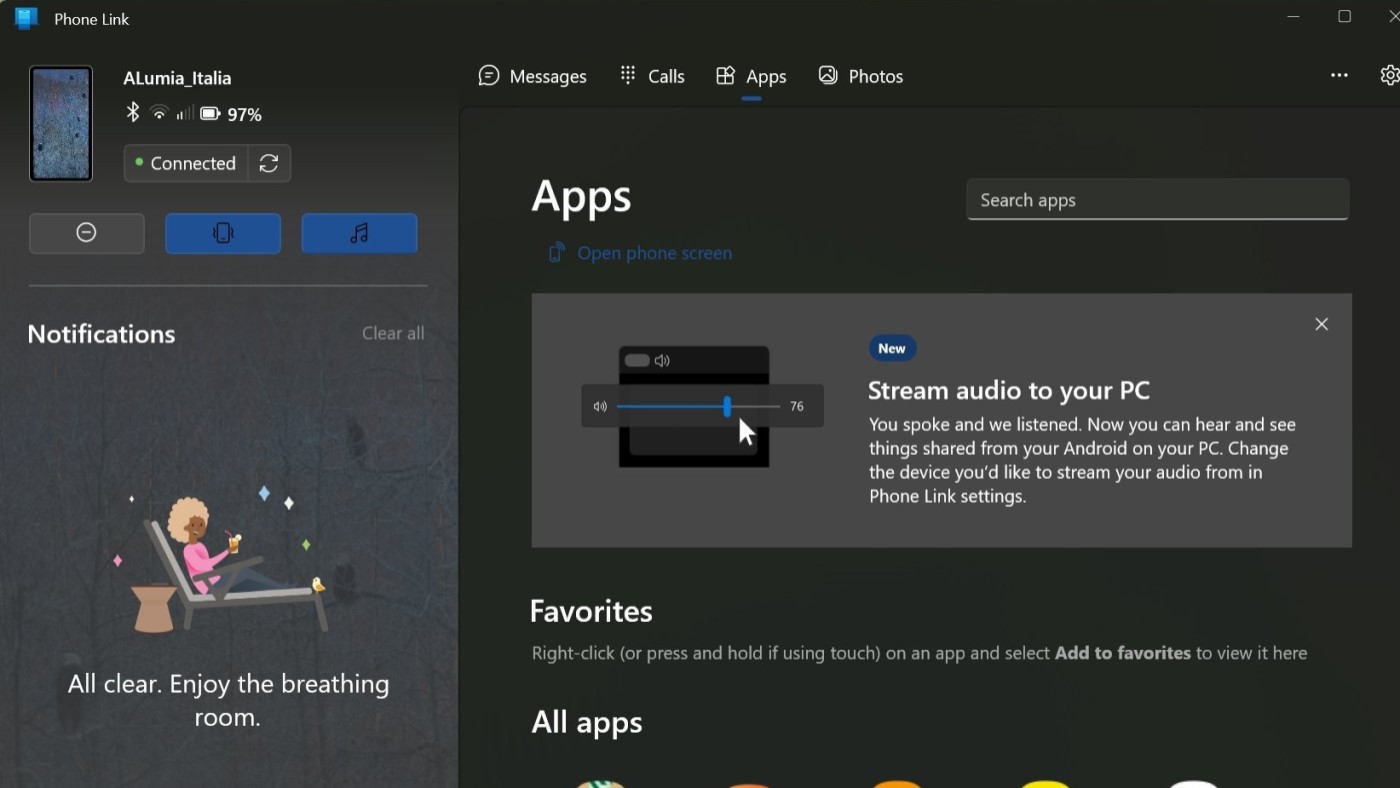The width and height of the screenshot is (1400, 788).
Task: Open Phone Link settings gear
Action: pos(1389,76)
